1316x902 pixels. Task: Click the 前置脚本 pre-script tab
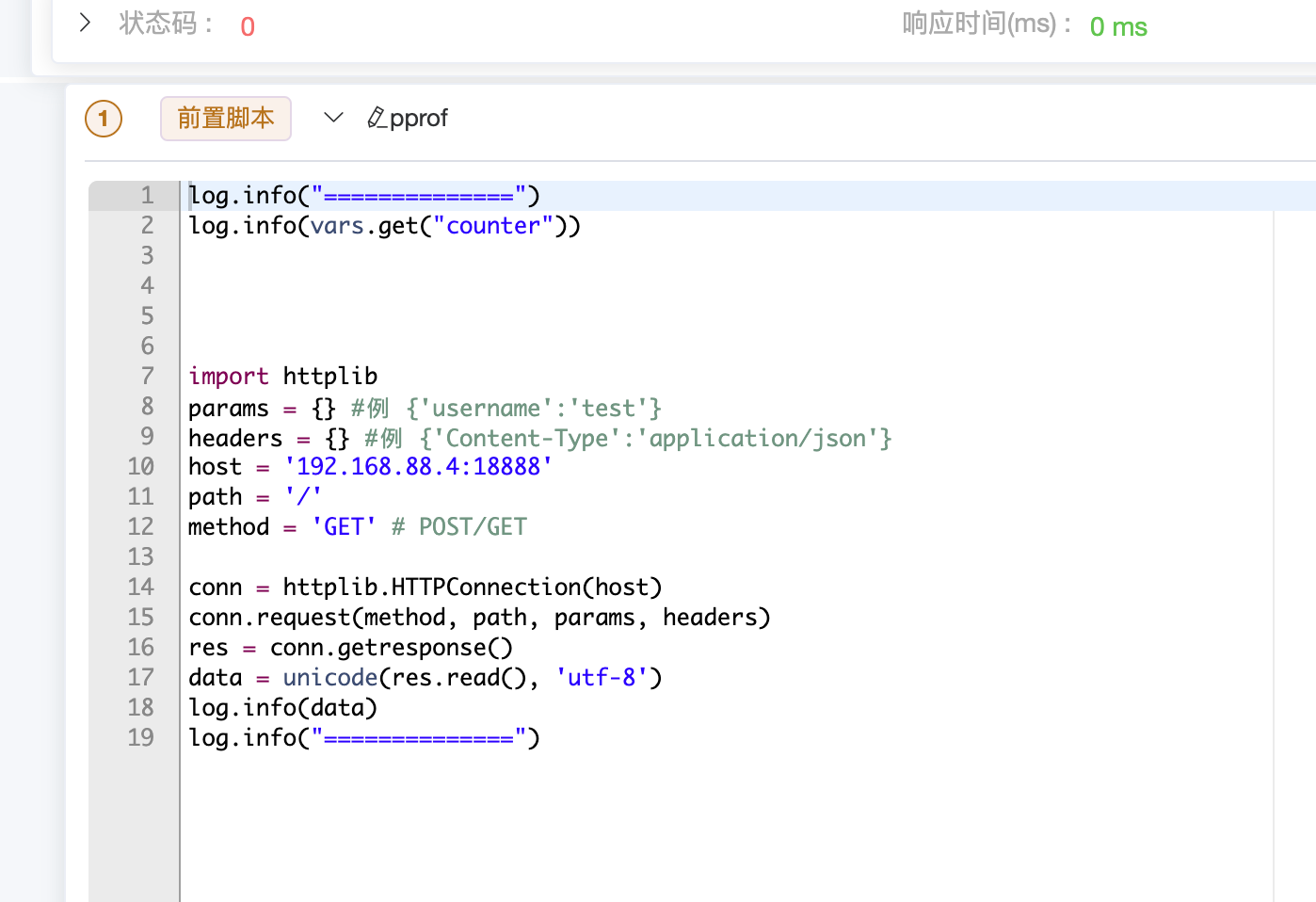[225, 119]
